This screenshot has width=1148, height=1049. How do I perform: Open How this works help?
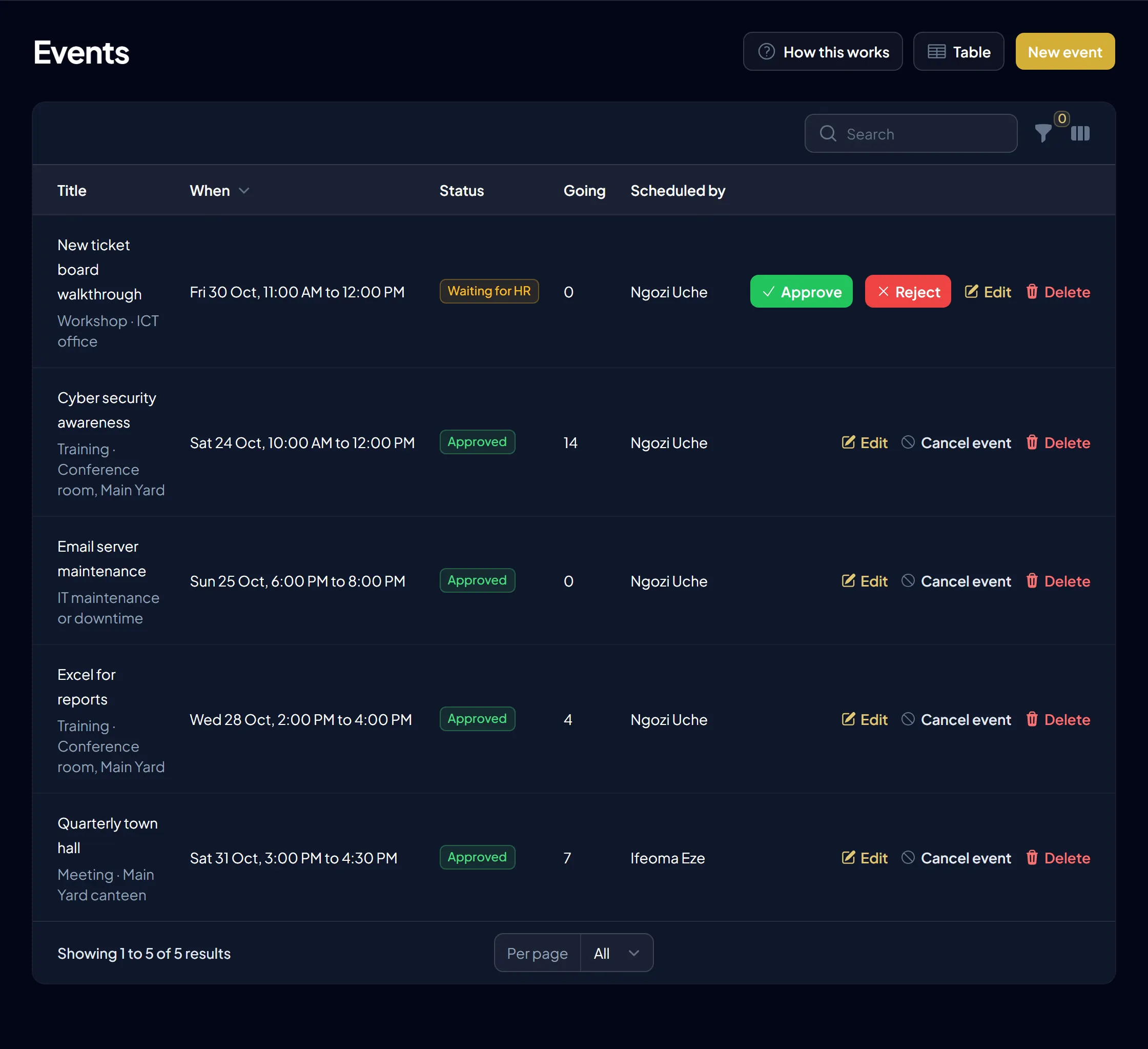822,51
